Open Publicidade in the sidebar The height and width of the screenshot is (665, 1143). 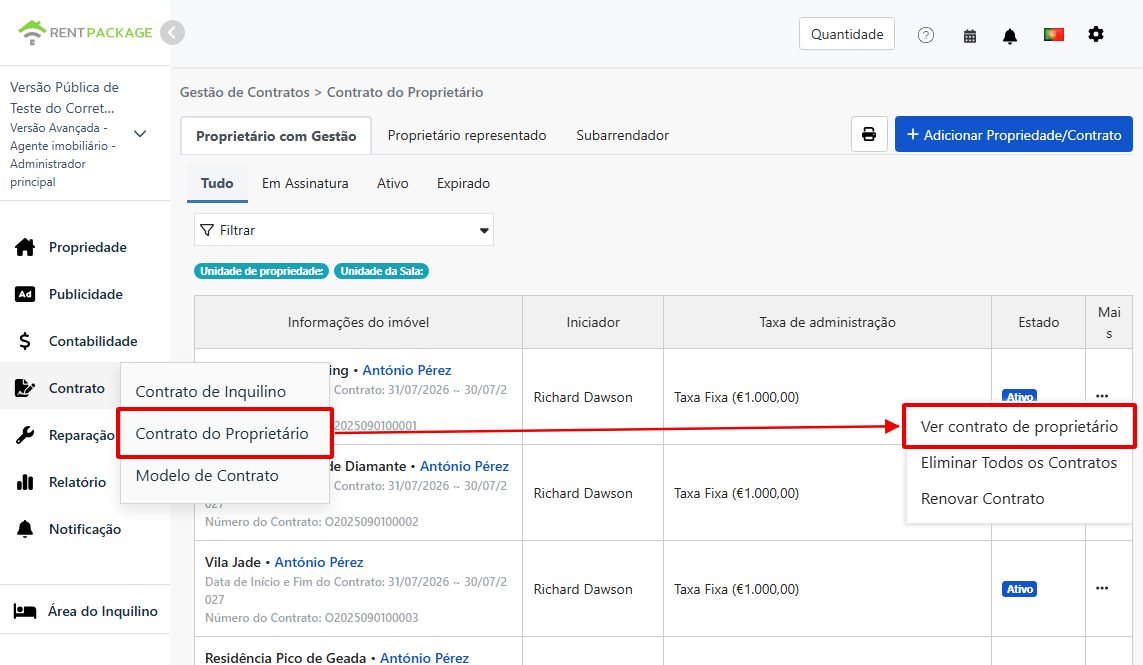(x=85, y=294)
